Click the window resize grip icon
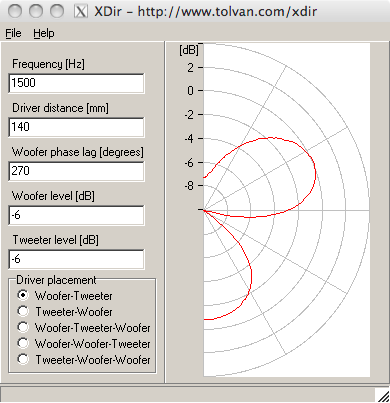The image size is (390, 403). (383, 396)
